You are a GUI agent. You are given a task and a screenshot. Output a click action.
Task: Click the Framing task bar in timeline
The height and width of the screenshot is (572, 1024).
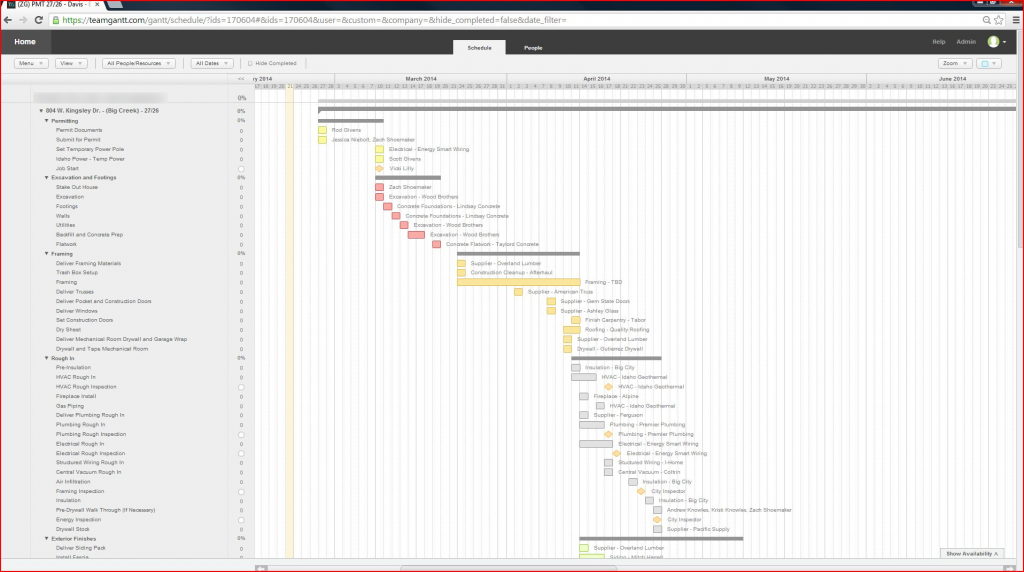[x=519, y=282]
